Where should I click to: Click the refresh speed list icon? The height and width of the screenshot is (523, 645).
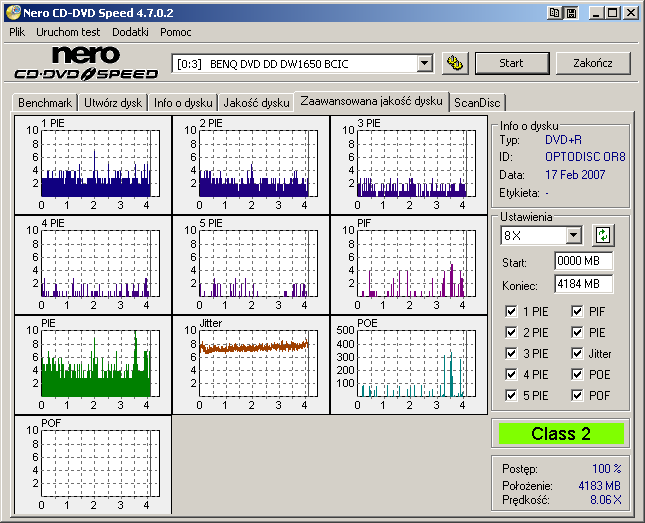[603, 236]
